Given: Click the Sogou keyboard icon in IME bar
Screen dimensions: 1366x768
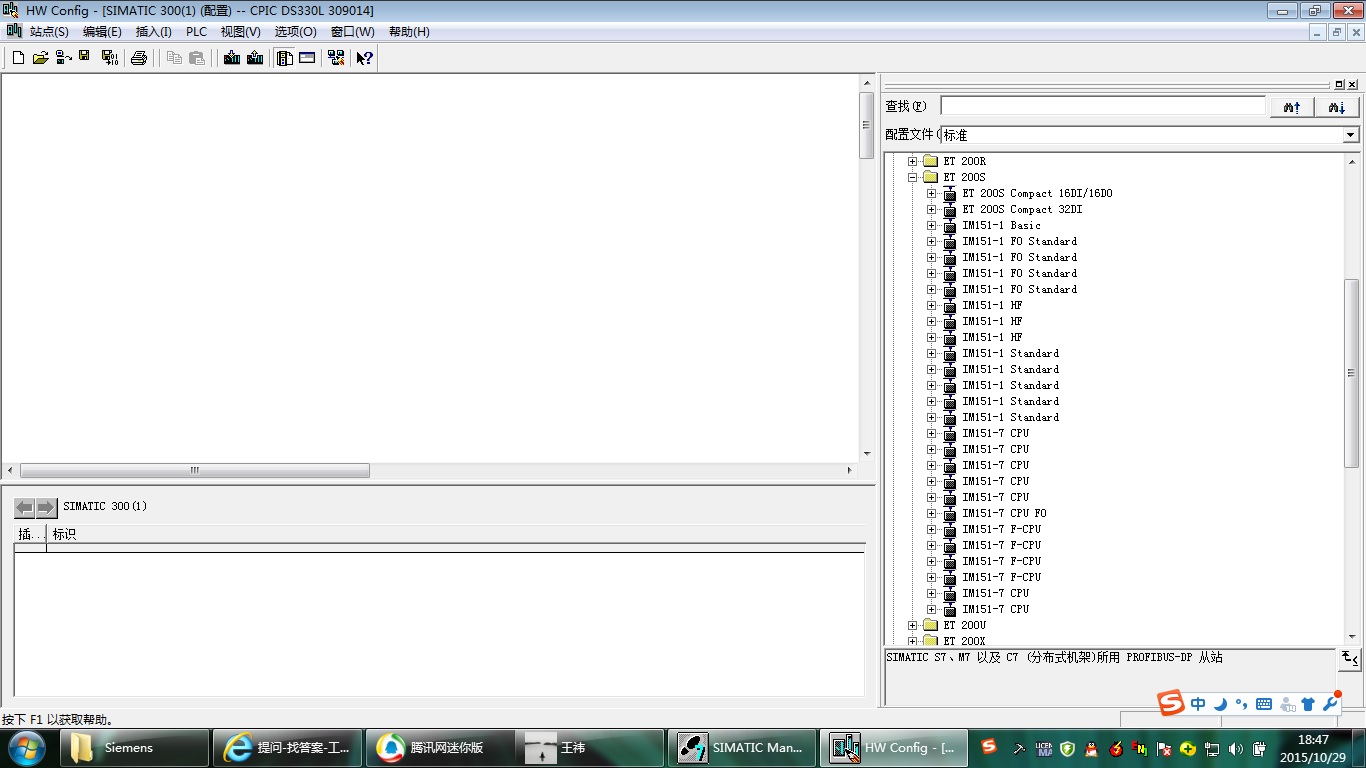Looking at the screenshot, I should click(1264, 704).
